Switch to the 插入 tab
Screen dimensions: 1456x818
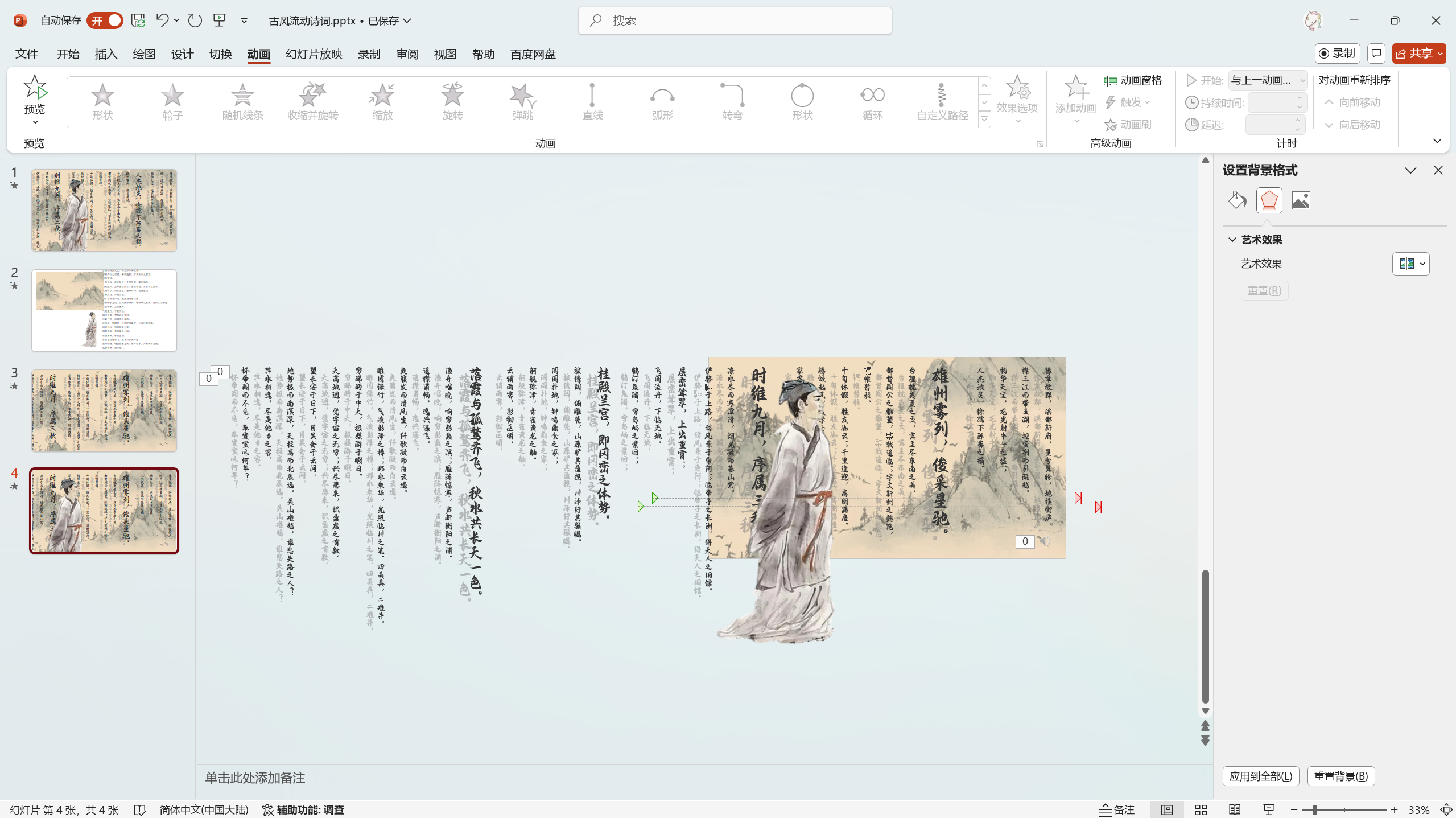pos(106,54)
